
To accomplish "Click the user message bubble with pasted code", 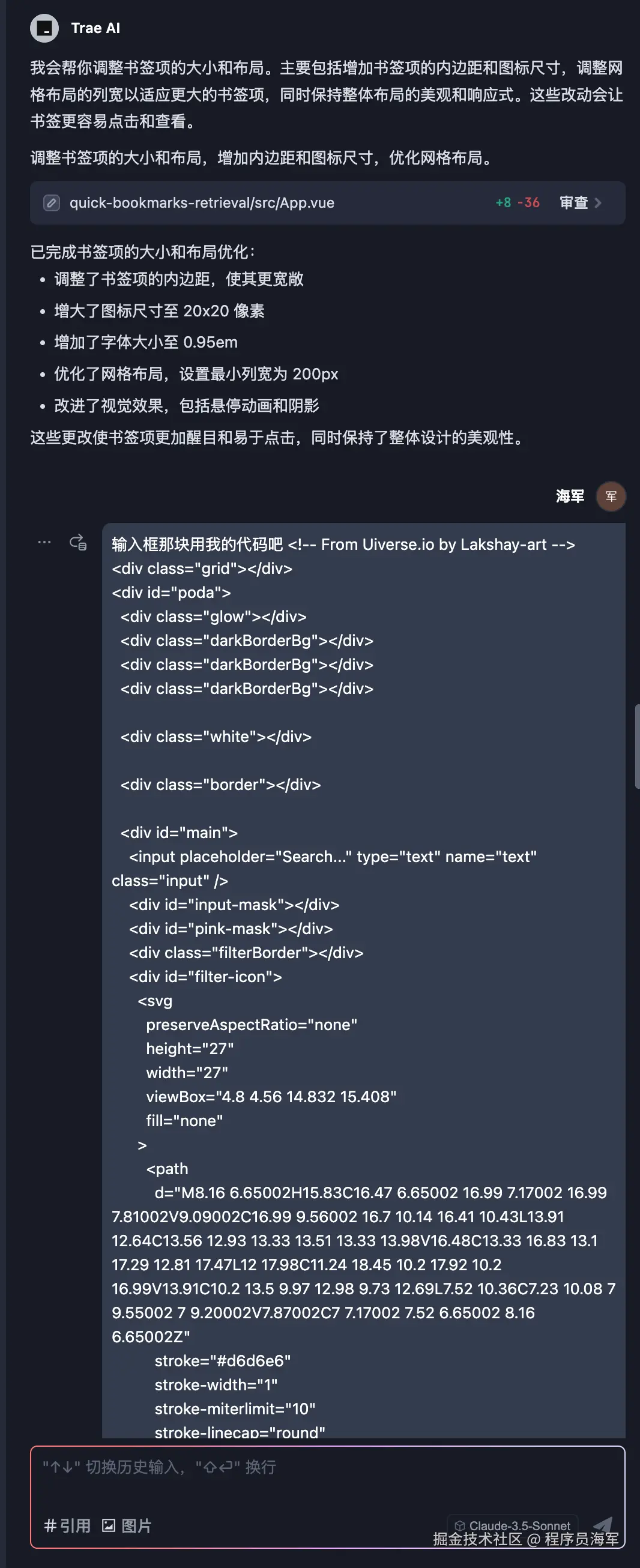I will (364, 974).
